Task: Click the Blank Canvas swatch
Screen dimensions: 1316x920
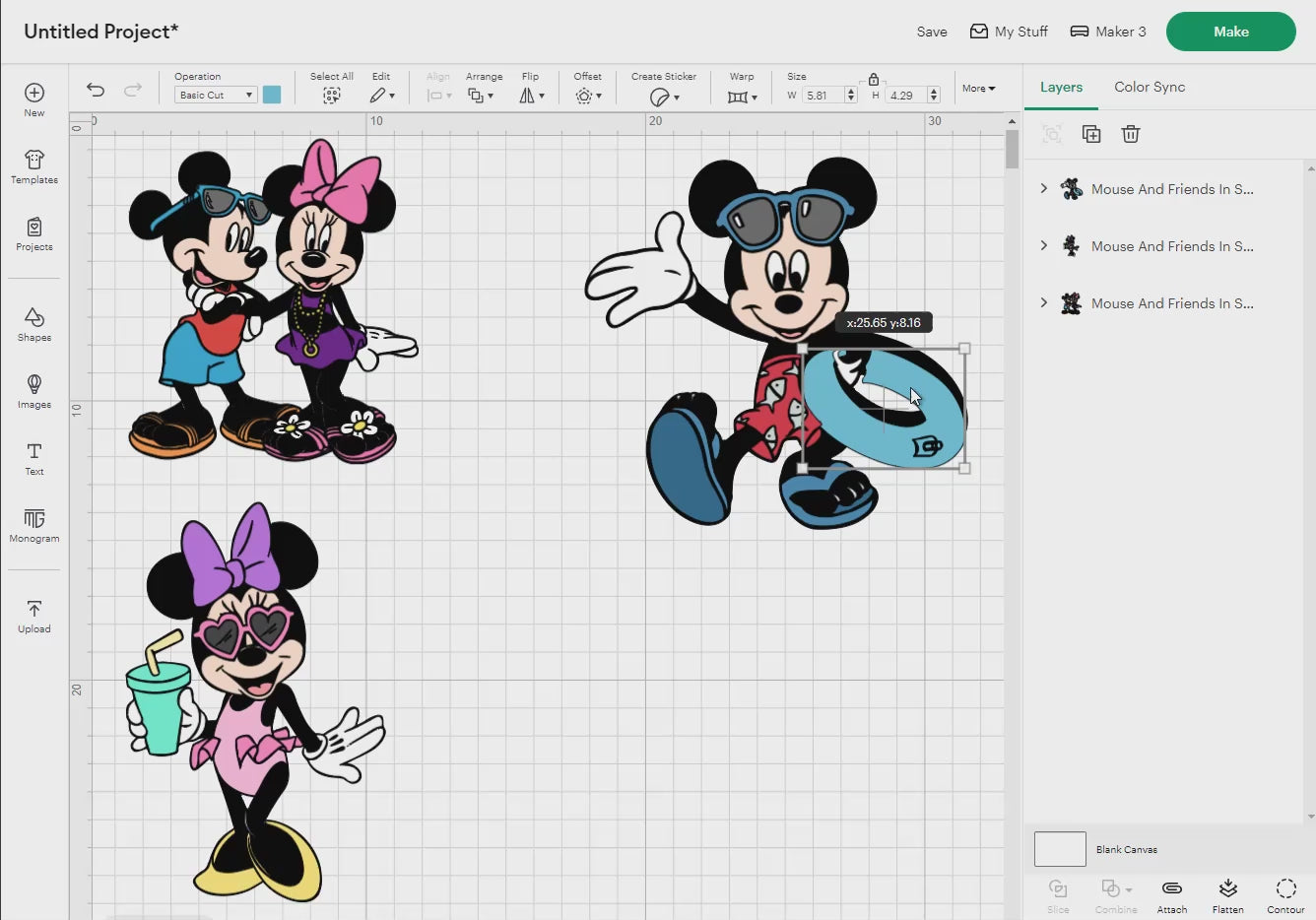Action: [x=1060, y=849]
